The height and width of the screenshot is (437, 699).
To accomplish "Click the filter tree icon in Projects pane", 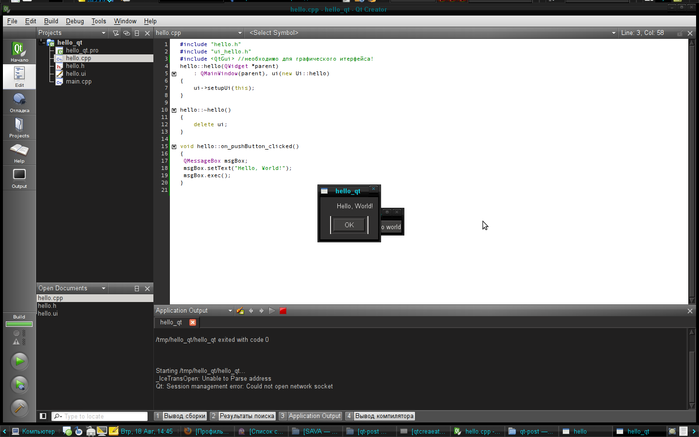I will click(116, 33).
